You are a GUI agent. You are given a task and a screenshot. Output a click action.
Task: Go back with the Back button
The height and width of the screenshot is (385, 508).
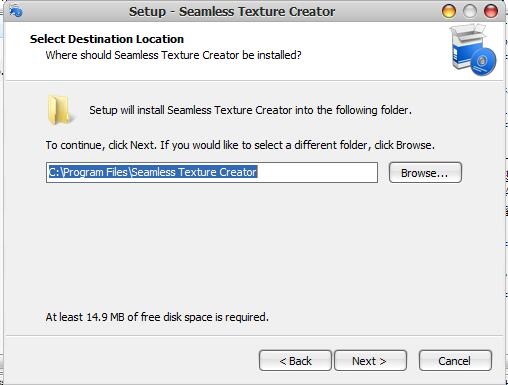[x=295, y=361]
